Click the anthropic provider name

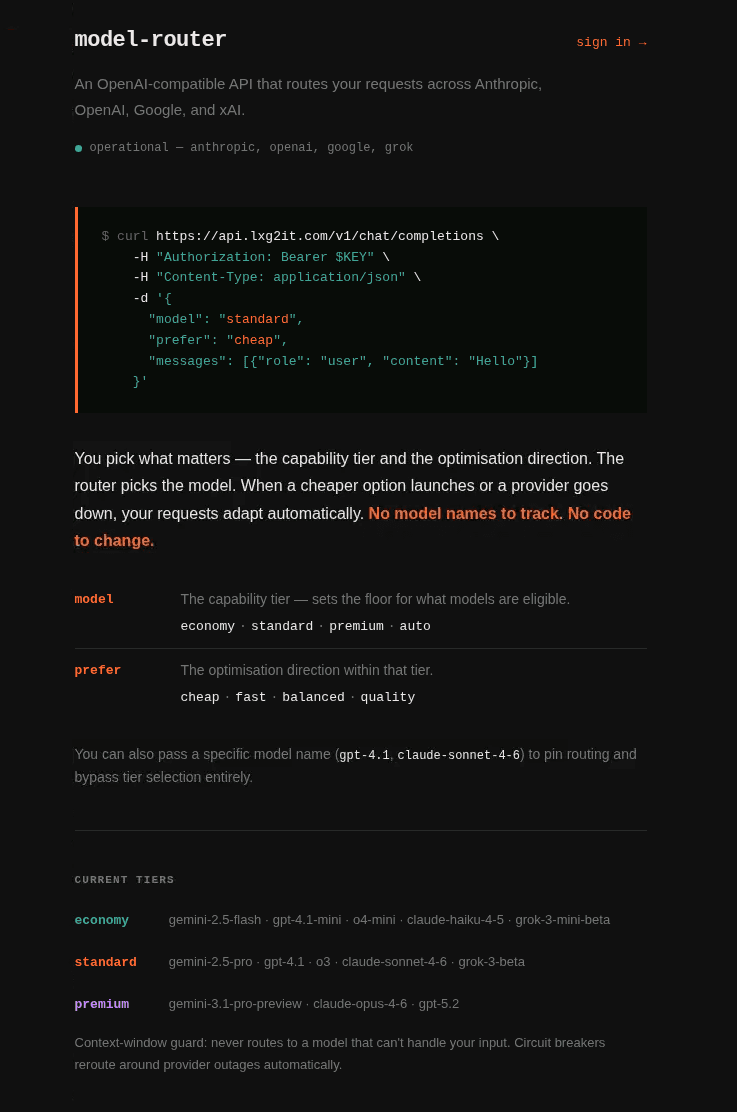222,147
